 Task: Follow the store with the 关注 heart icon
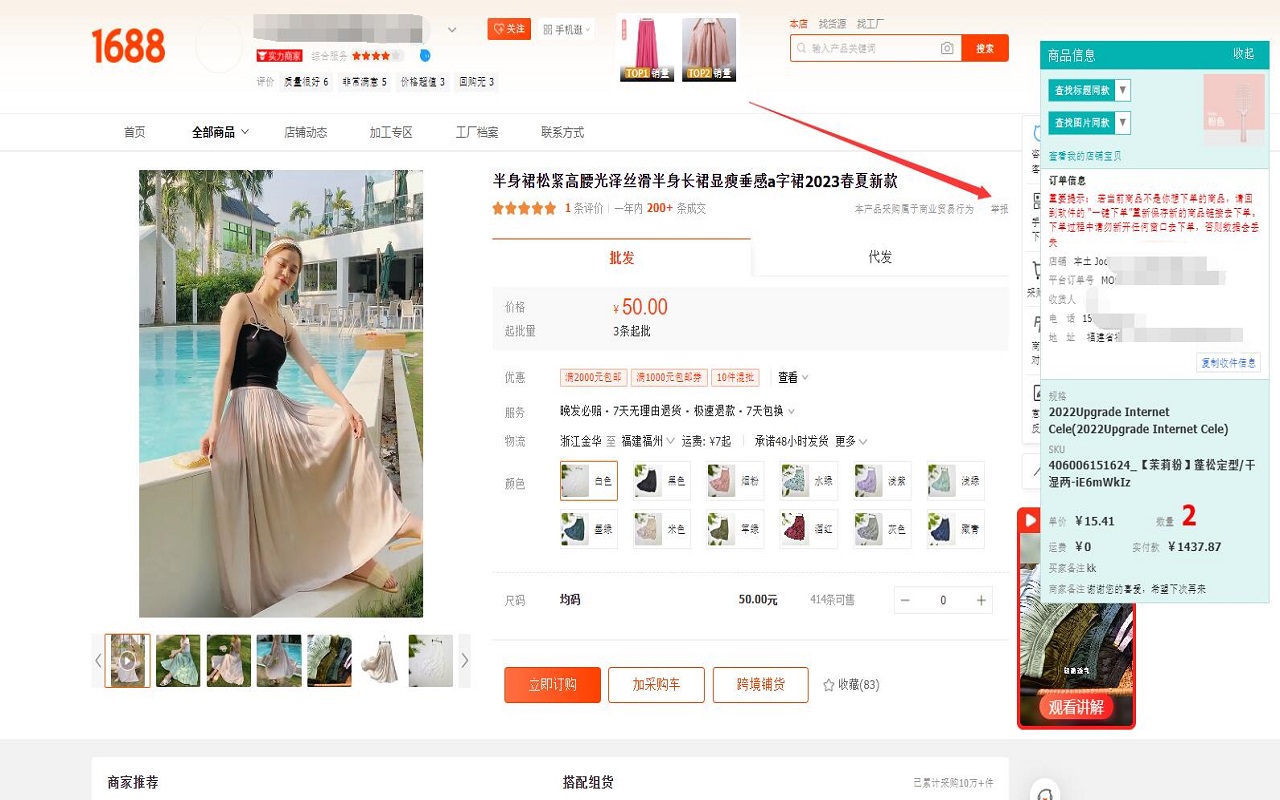509,29
